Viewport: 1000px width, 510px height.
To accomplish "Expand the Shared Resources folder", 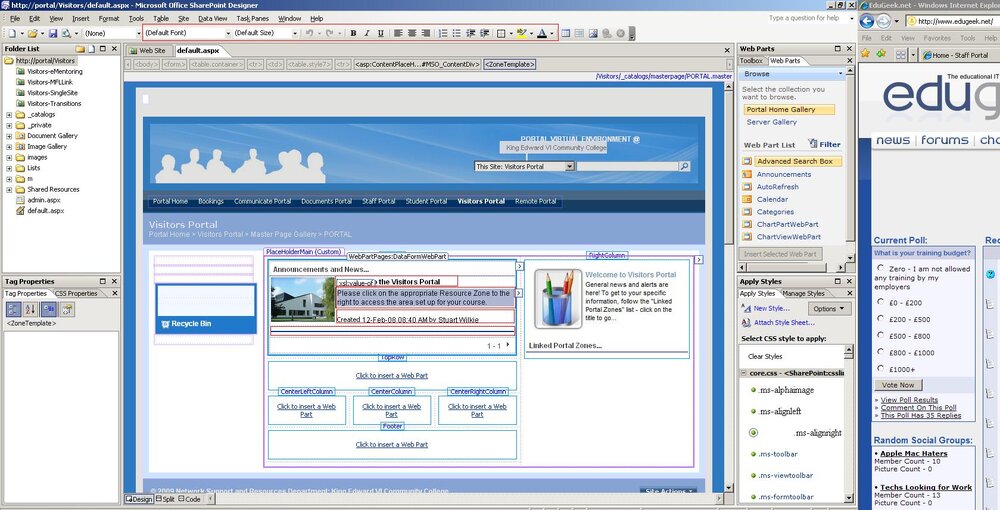I will coord(9,189).
